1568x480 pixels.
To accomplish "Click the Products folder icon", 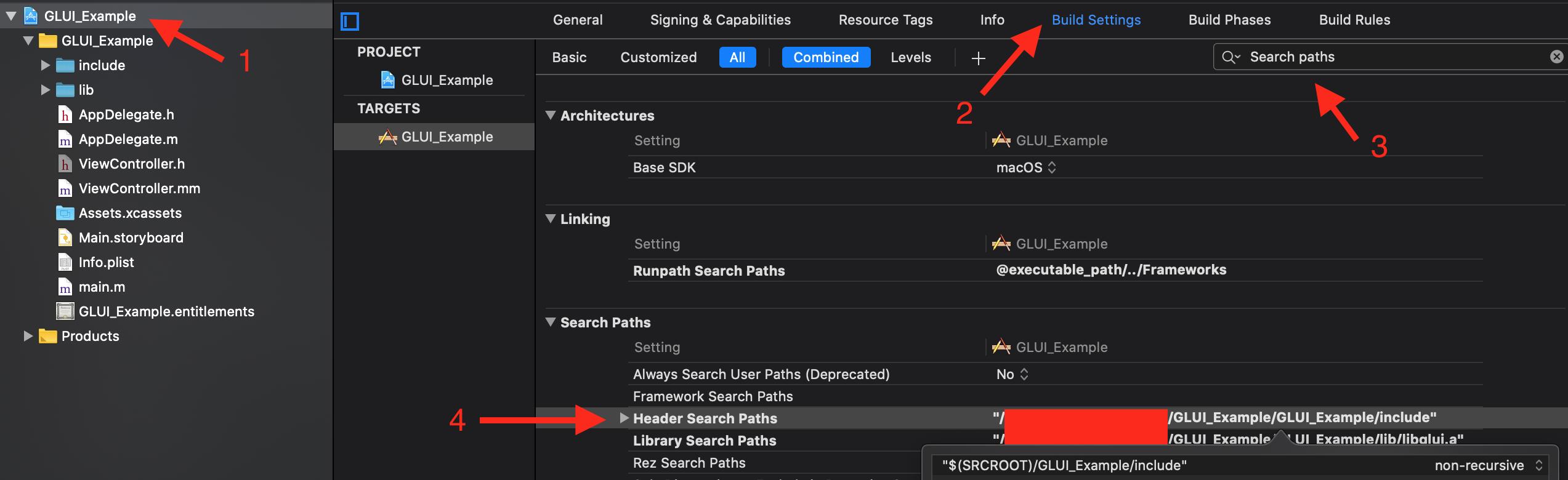I will pos(48,336).
